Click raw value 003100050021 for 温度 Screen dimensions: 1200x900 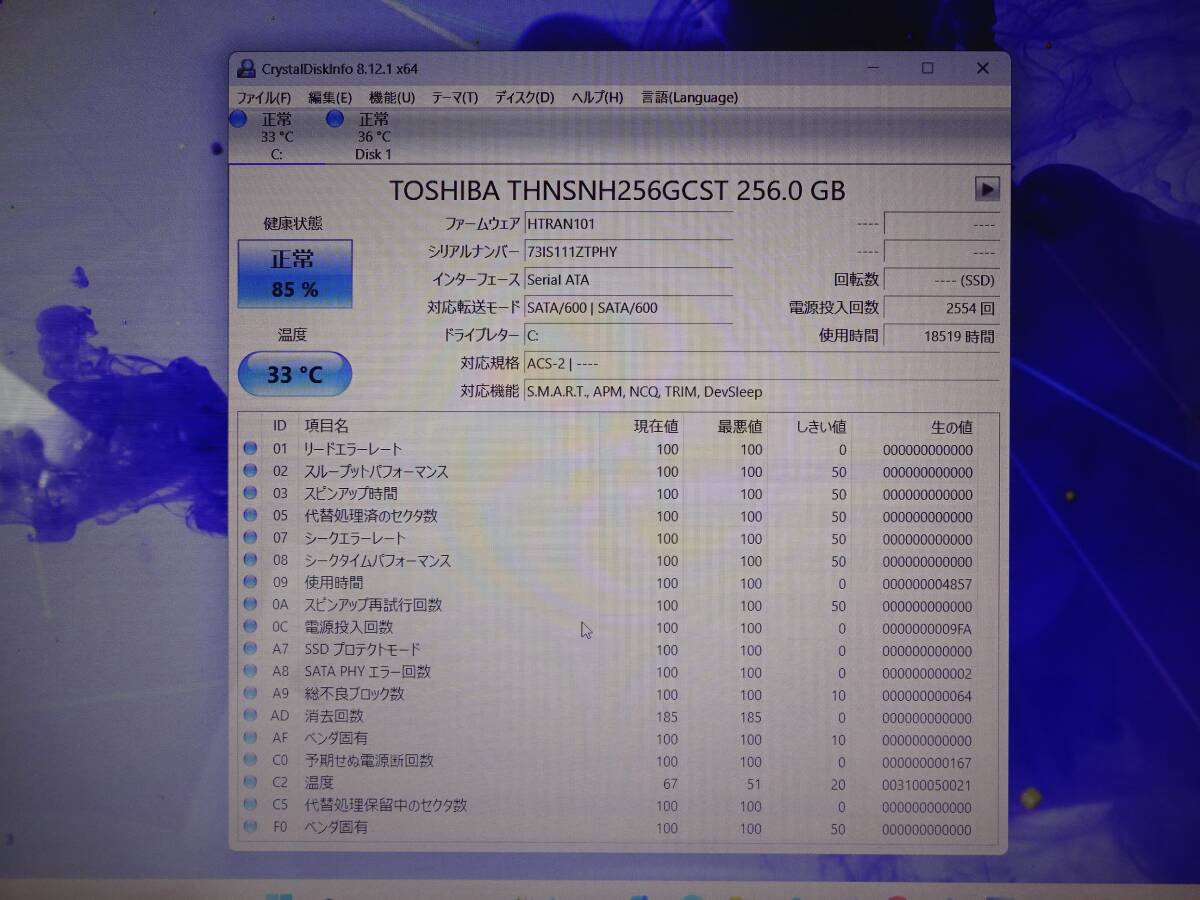coord(927,785)
